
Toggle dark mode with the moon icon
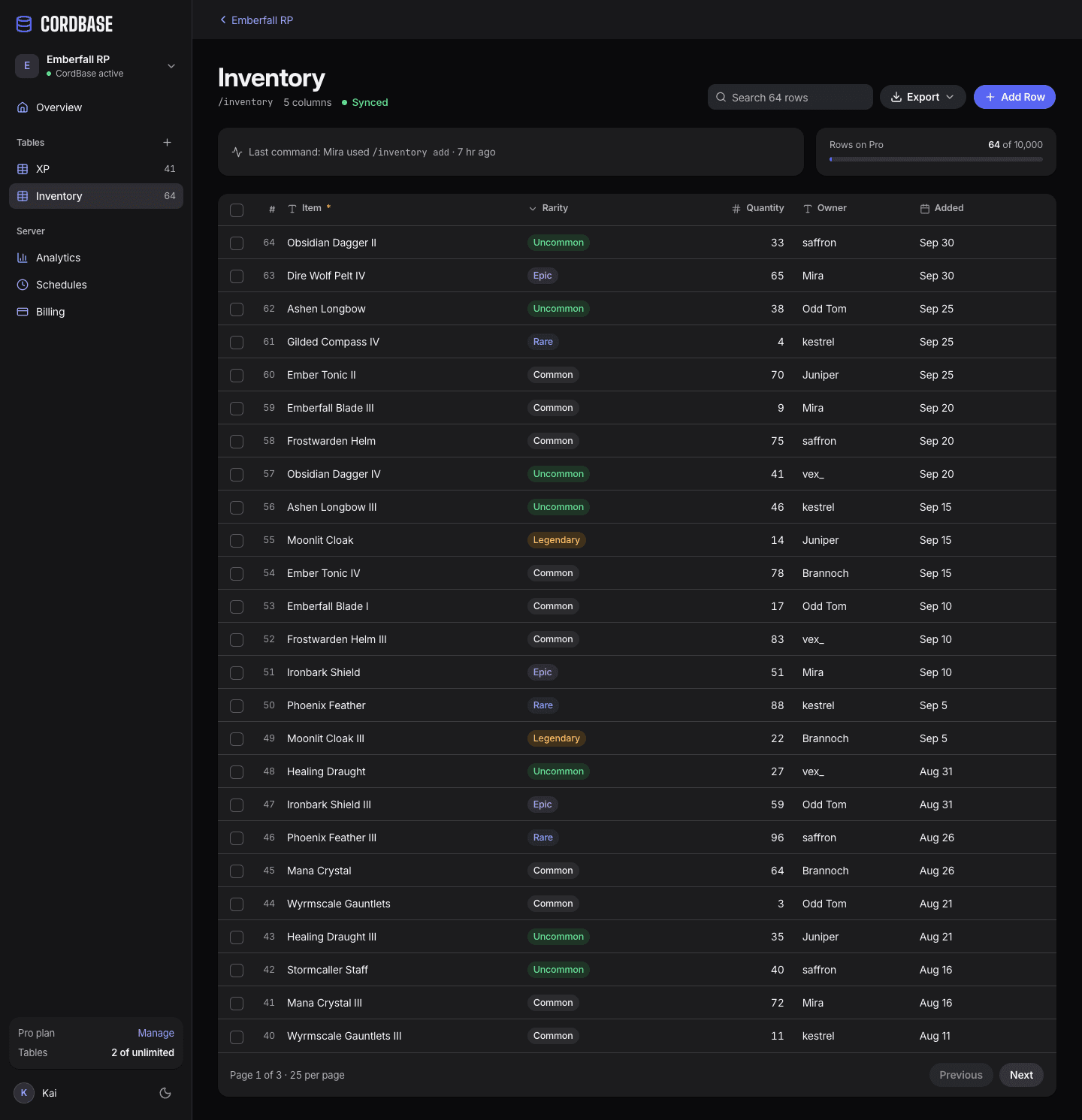tap(165, 1093)
